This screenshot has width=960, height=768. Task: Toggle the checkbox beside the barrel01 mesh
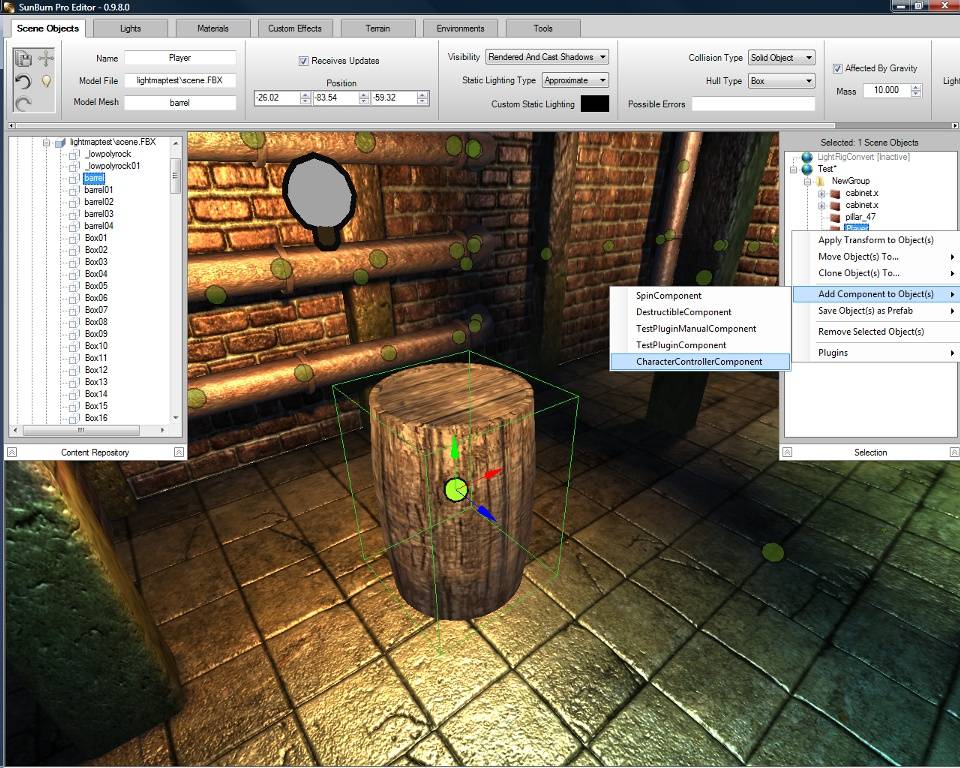[x=74, y=190]
